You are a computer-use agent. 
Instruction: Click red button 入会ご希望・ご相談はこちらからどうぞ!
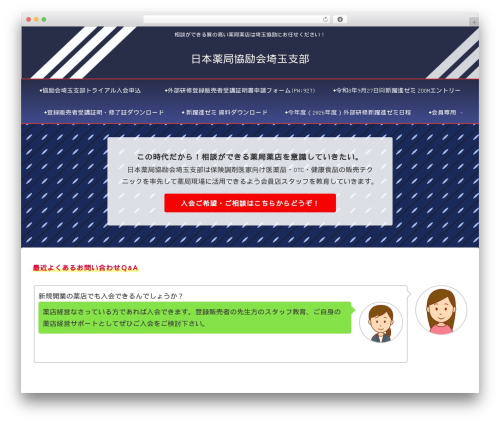[250, 203]
